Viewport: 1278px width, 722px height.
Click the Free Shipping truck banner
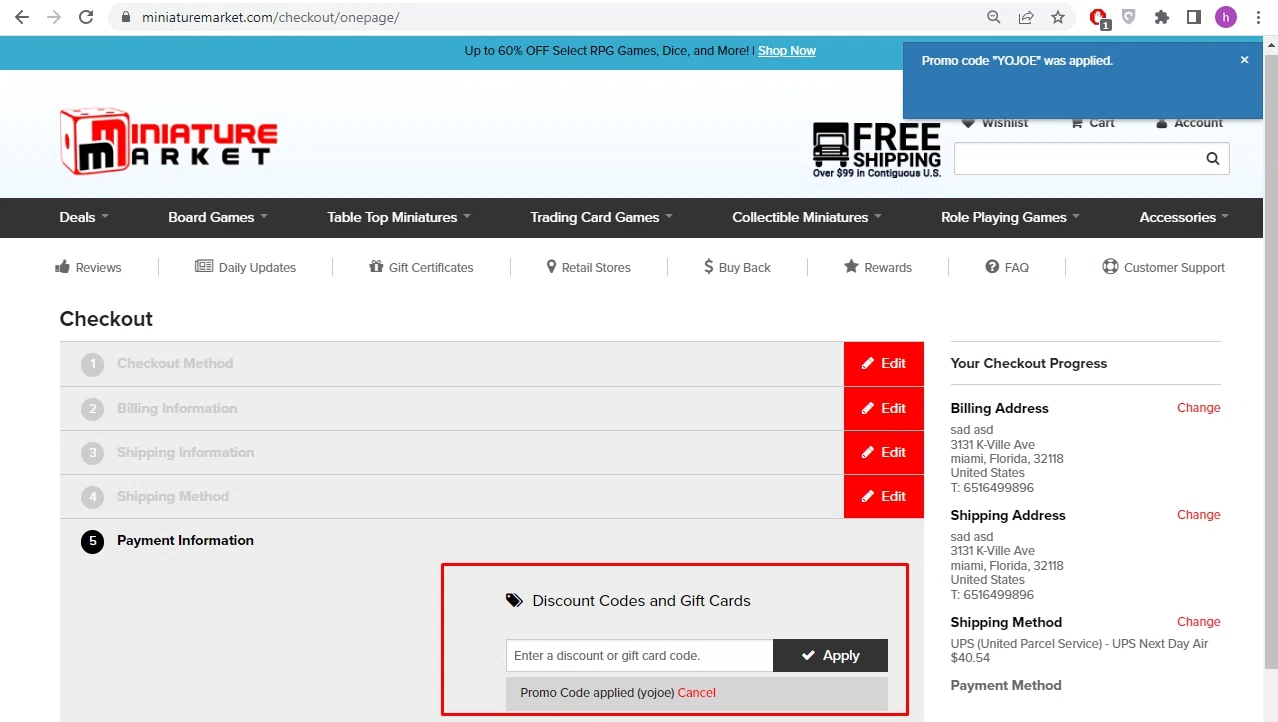coord(877,150)
